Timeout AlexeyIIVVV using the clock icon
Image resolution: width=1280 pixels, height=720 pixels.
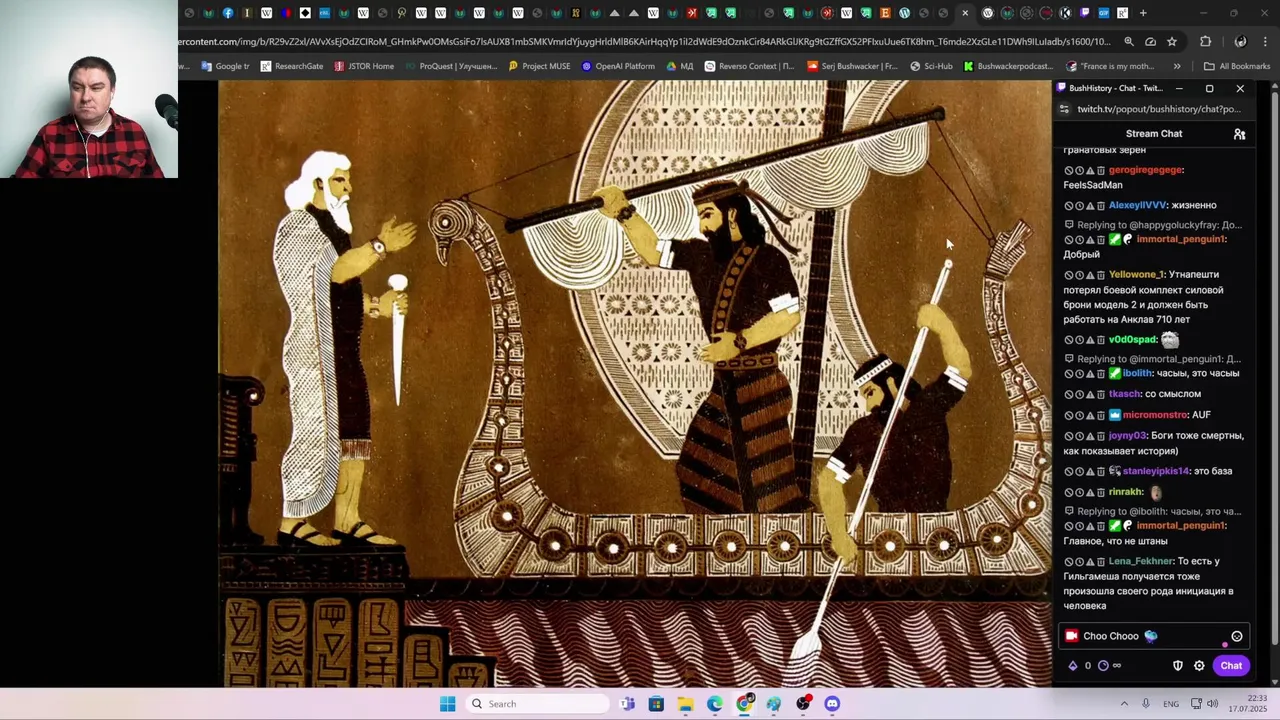pos(1079,205)
